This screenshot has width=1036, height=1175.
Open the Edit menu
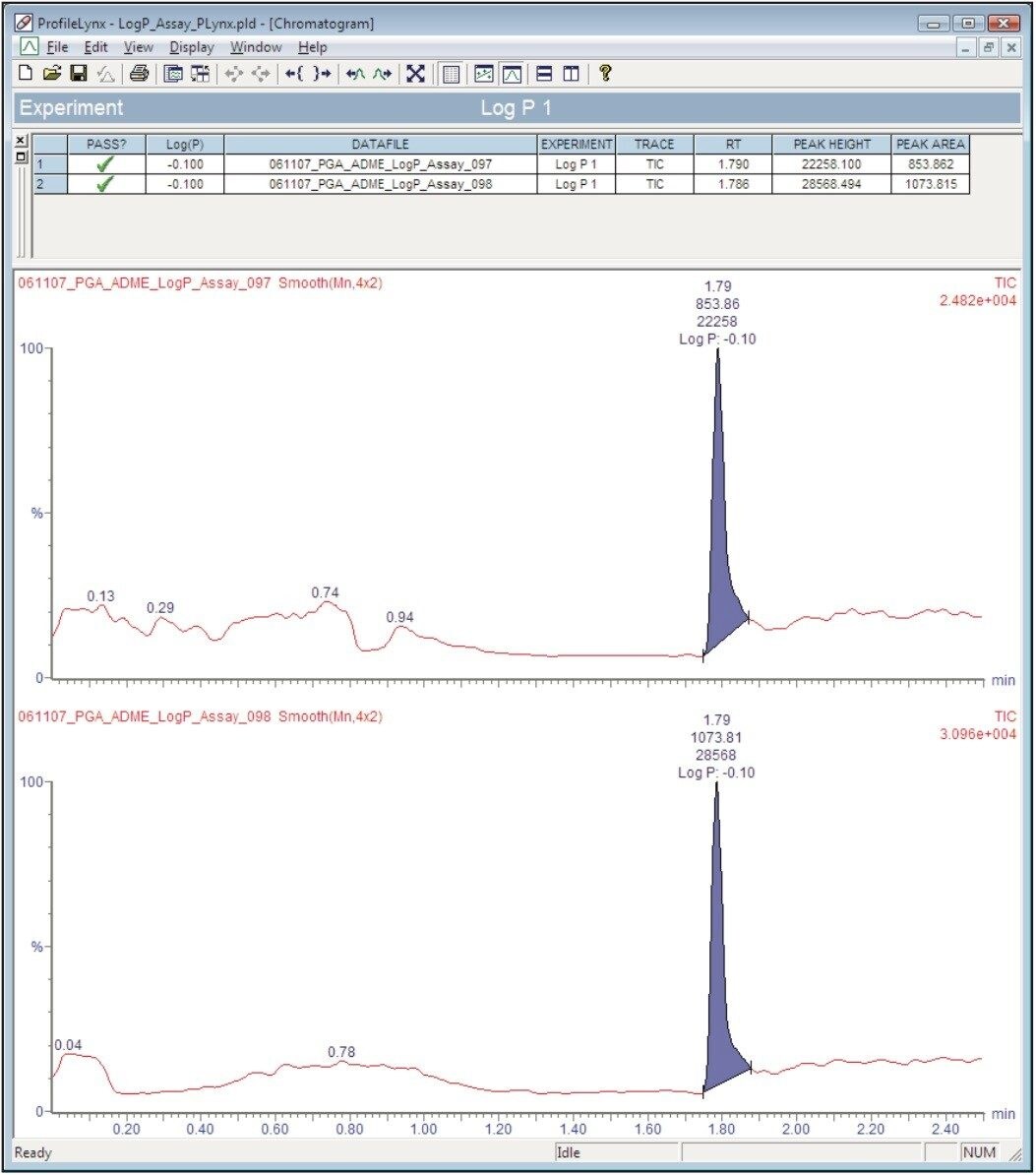click(x=95, y=47)
